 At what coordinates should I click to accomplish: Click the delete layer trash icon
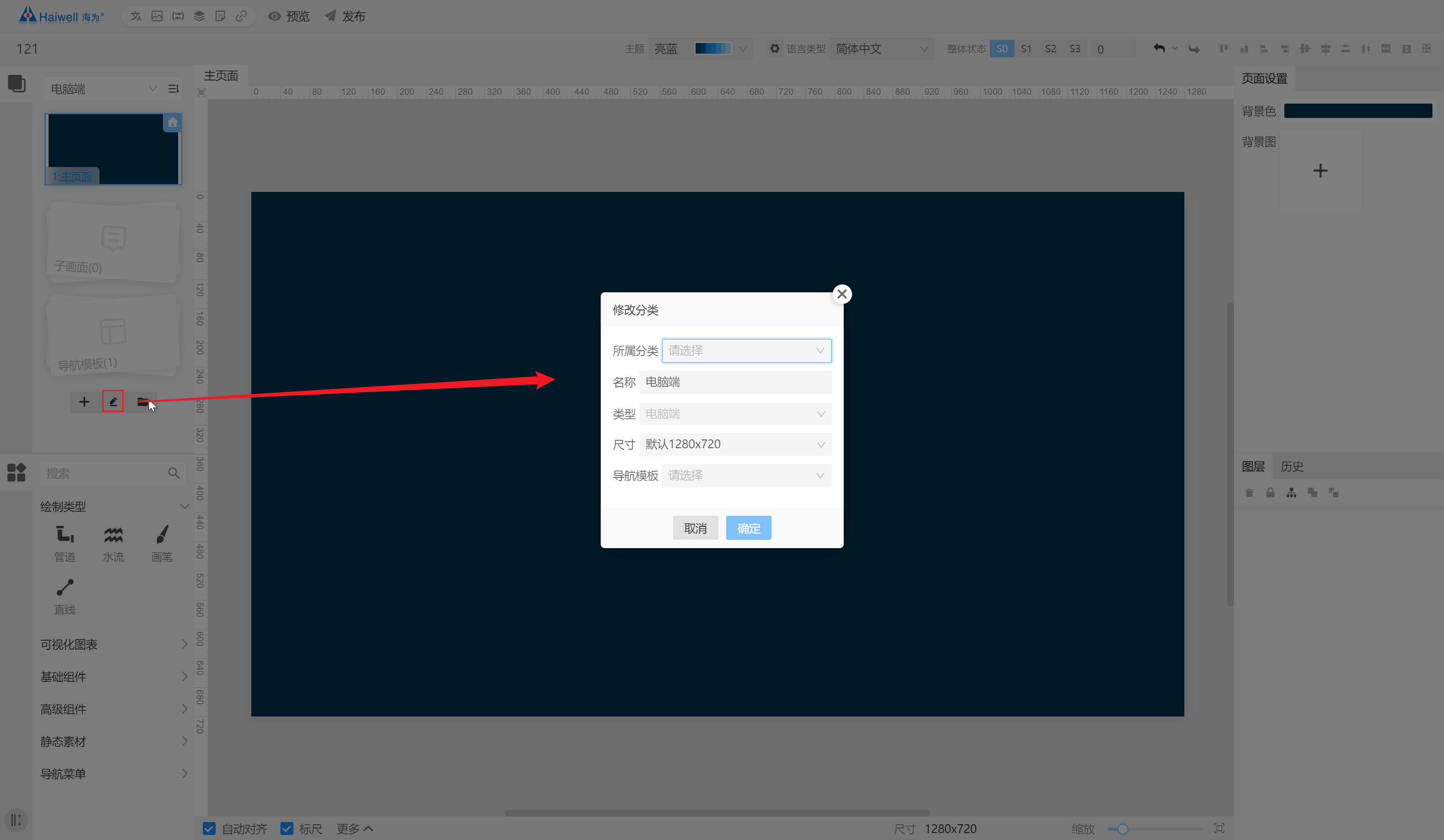point(1249,493)
